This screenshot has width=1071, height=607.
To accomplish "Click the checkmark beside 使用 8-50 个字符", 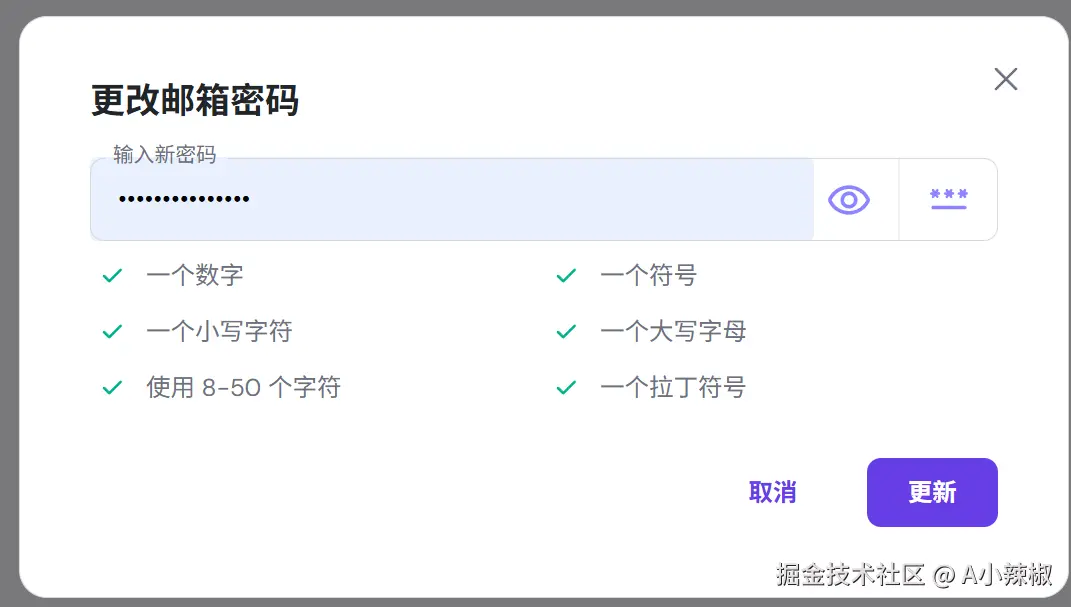I will pyautogui.click(x=112, y=387).
